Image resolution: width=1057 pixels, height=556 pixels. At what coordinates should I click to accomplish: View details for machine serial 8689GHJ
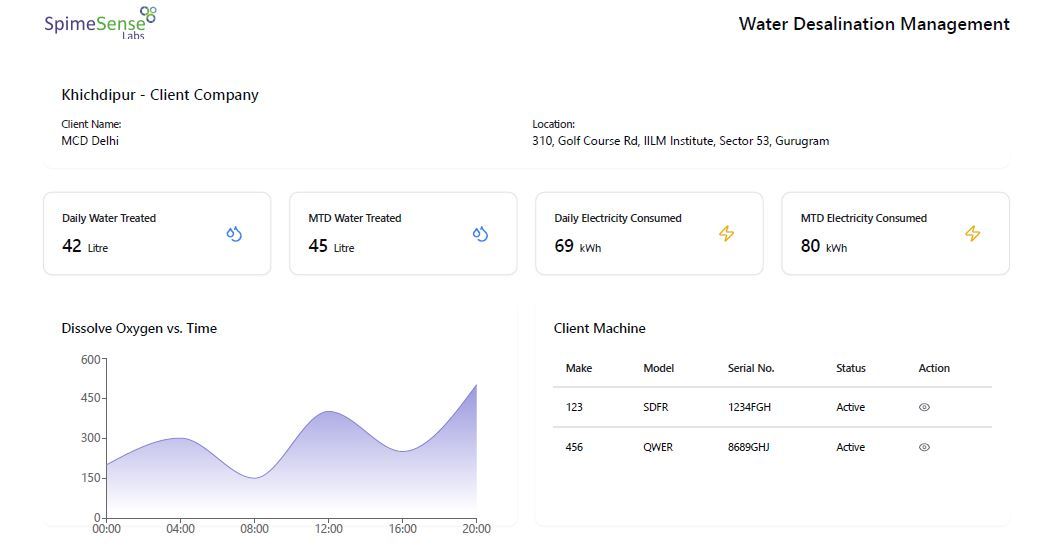point(924,448)
